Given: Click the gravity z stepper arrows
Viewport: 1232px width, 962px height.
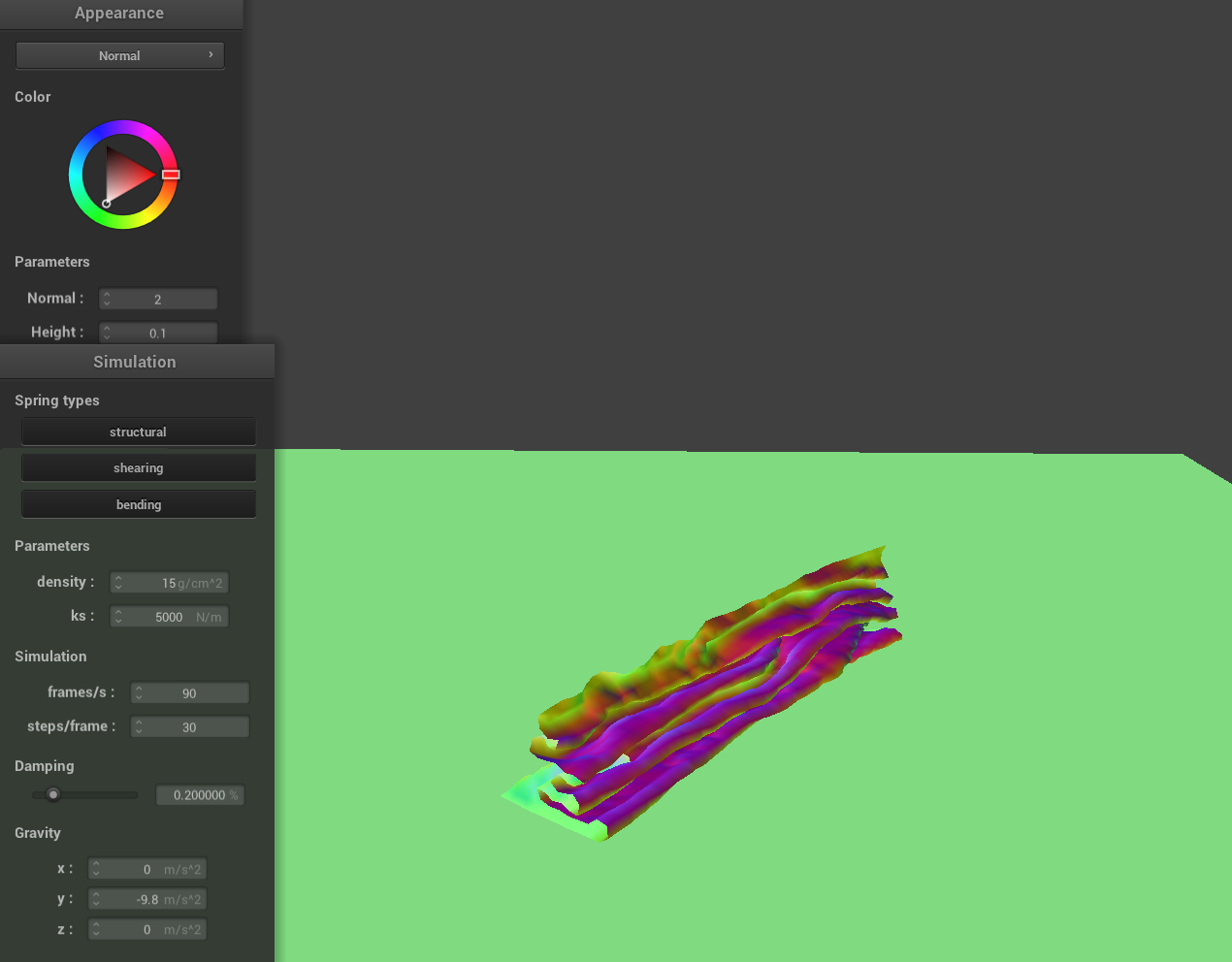Looking at the screenshot, I should (x=96, y=929).
